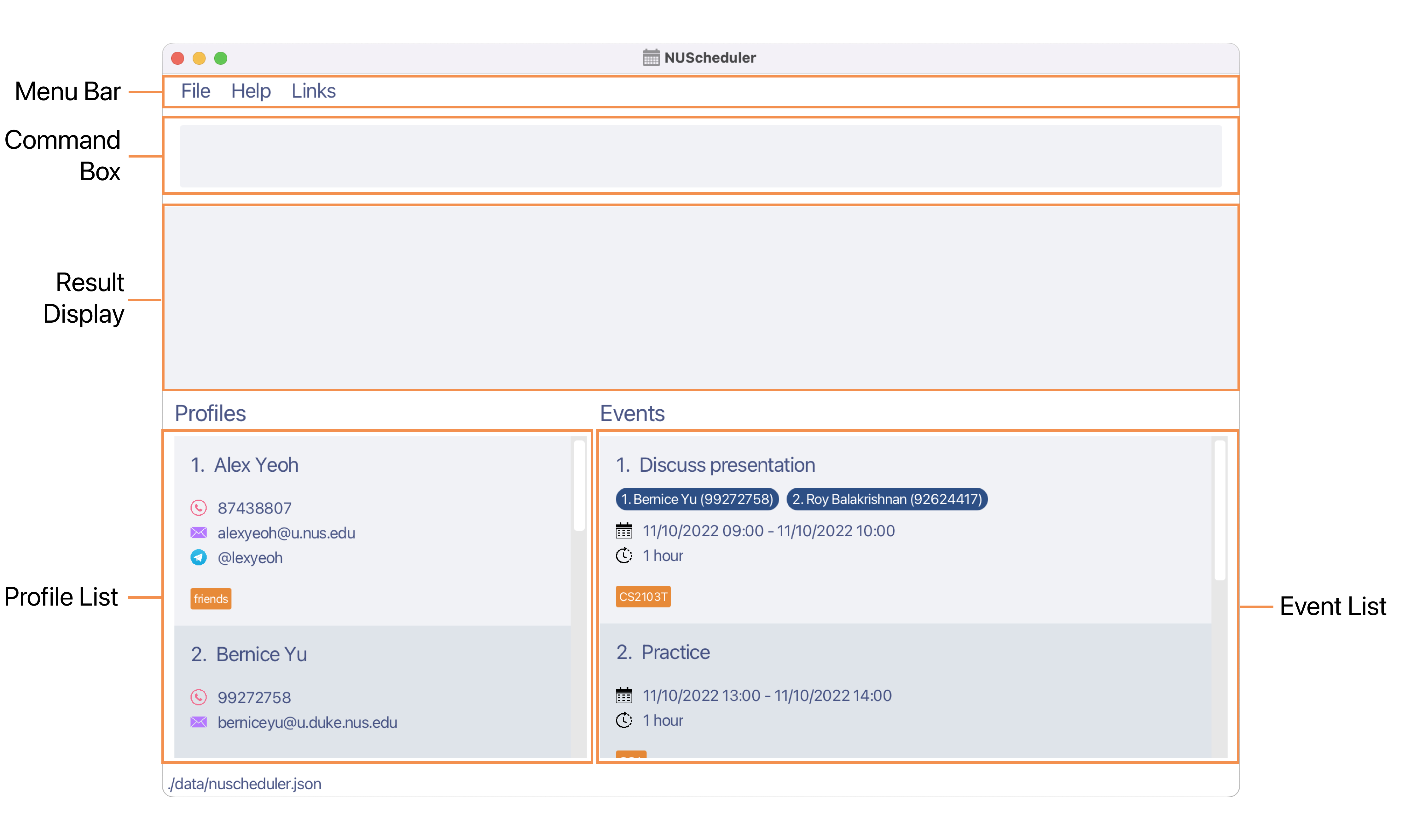Click Alex Yeoh's email envelope icon

click(198, 533)
